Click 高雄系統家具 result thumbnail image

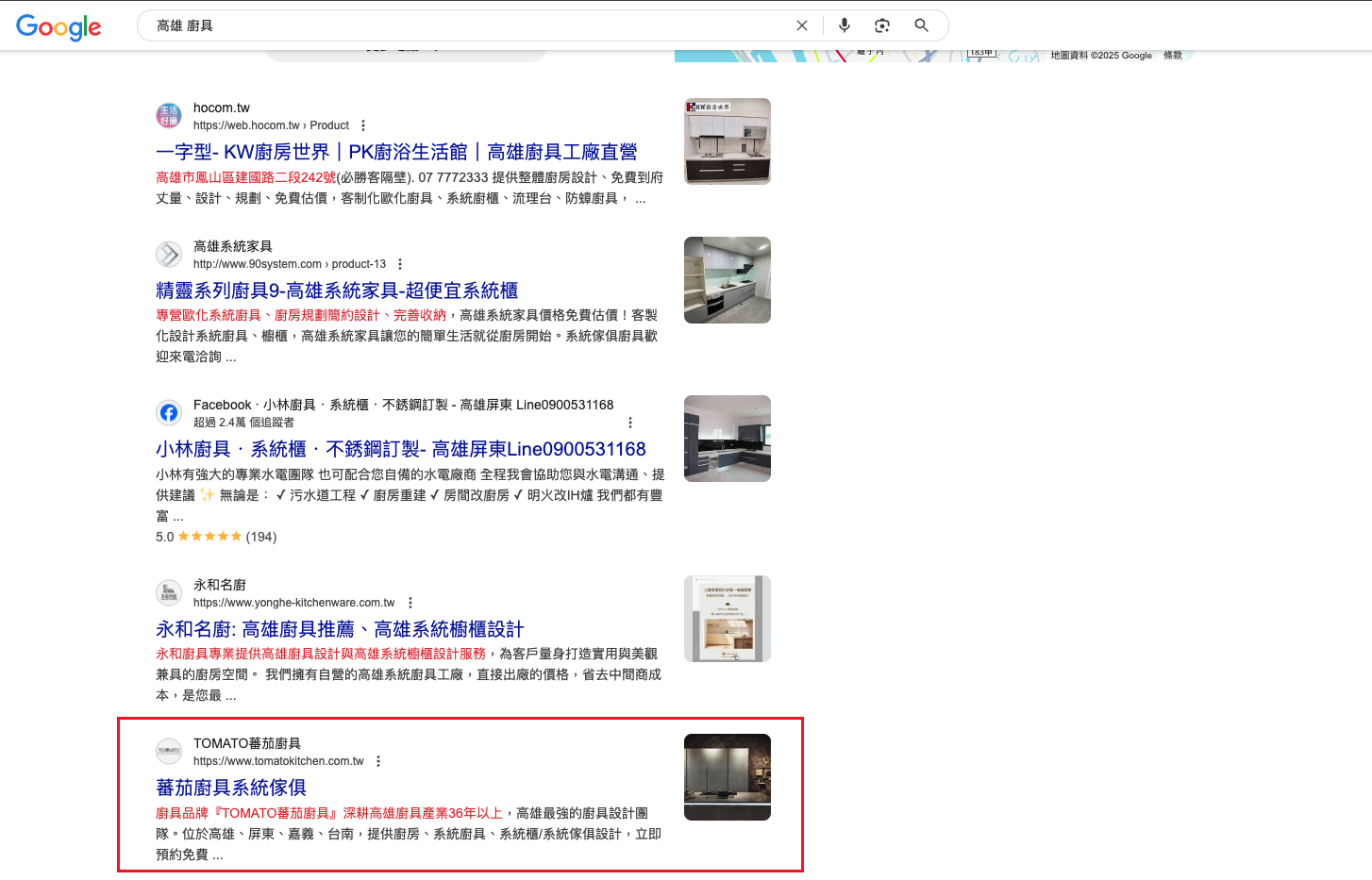pos(728,280)
